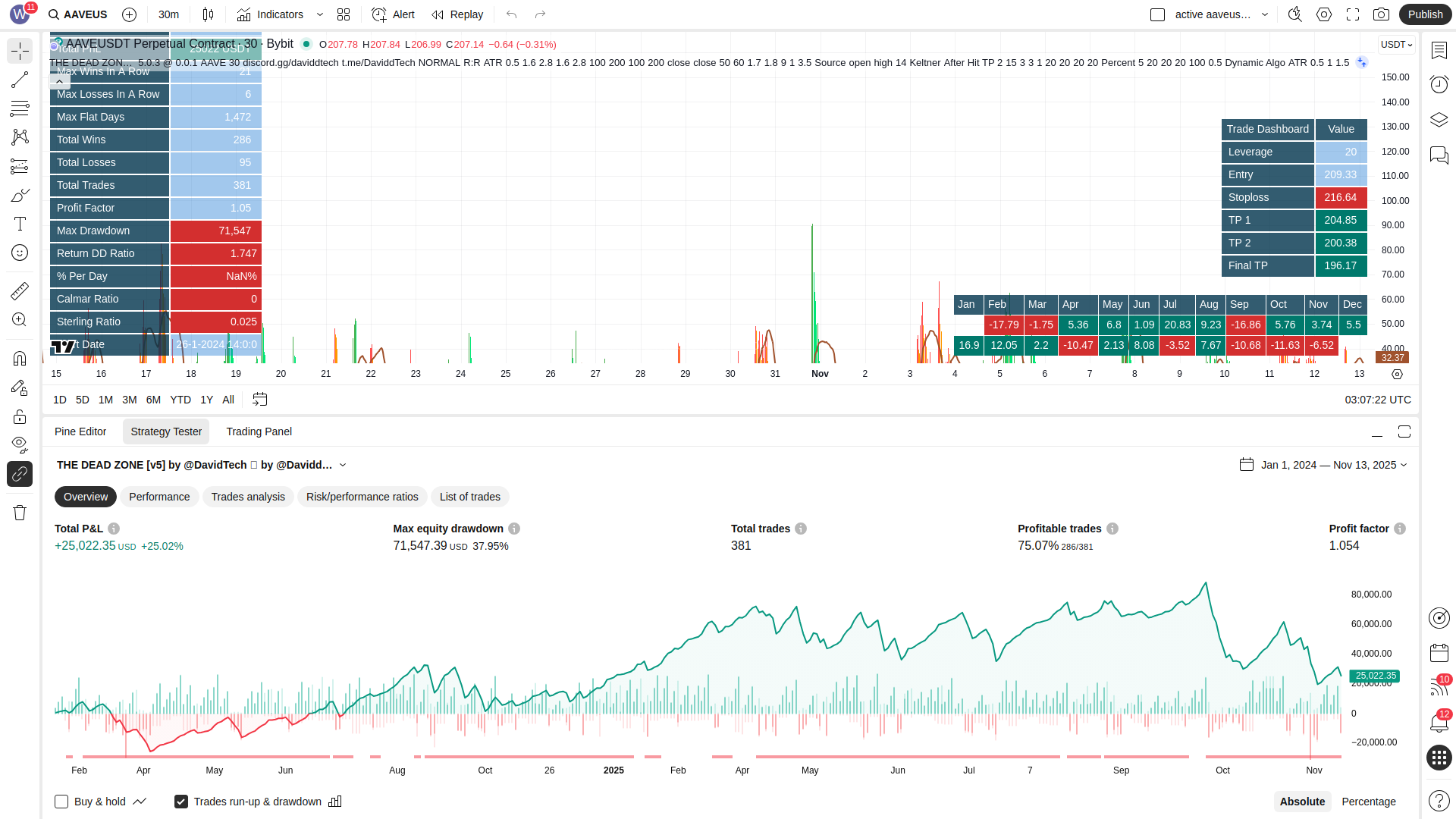Viewport: 1456px width, 819px height.
Task: Switch to the Pine Editor tab
Action: click(x=80, y=431)
